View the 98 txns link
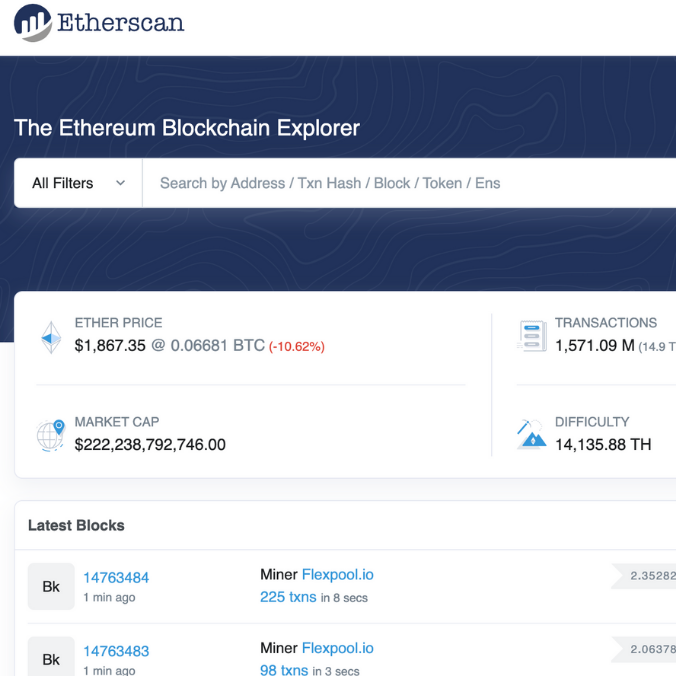 284,670
